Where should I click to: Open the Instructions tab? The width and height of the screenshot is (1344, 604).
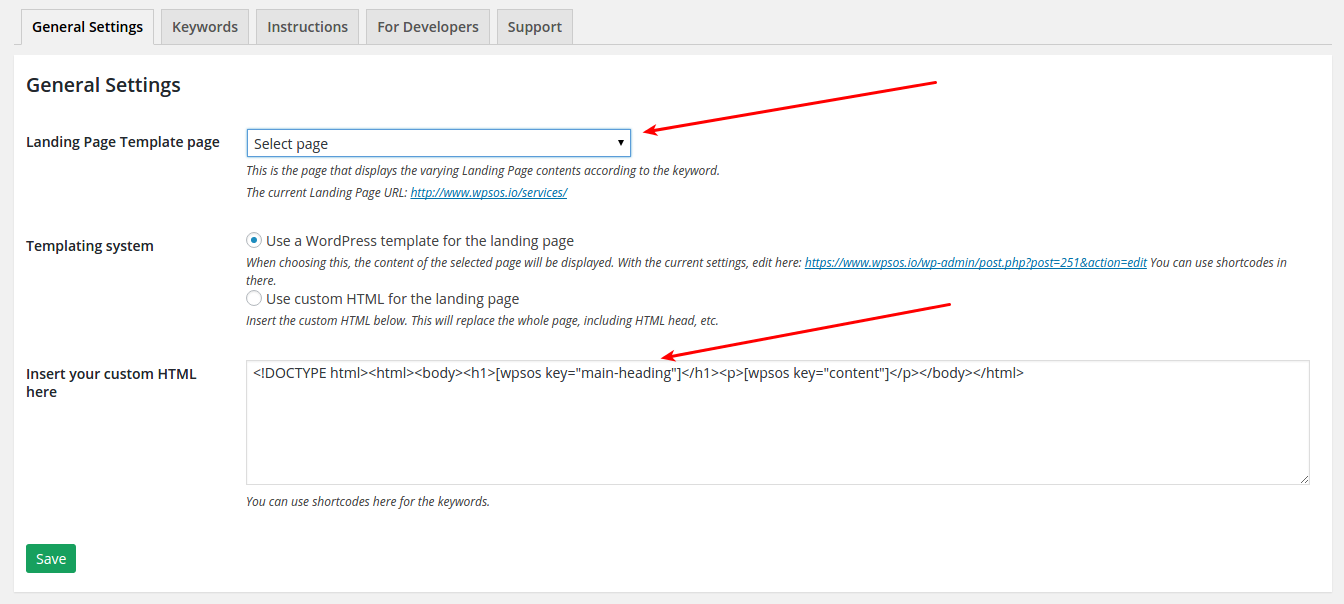[308, 27]
